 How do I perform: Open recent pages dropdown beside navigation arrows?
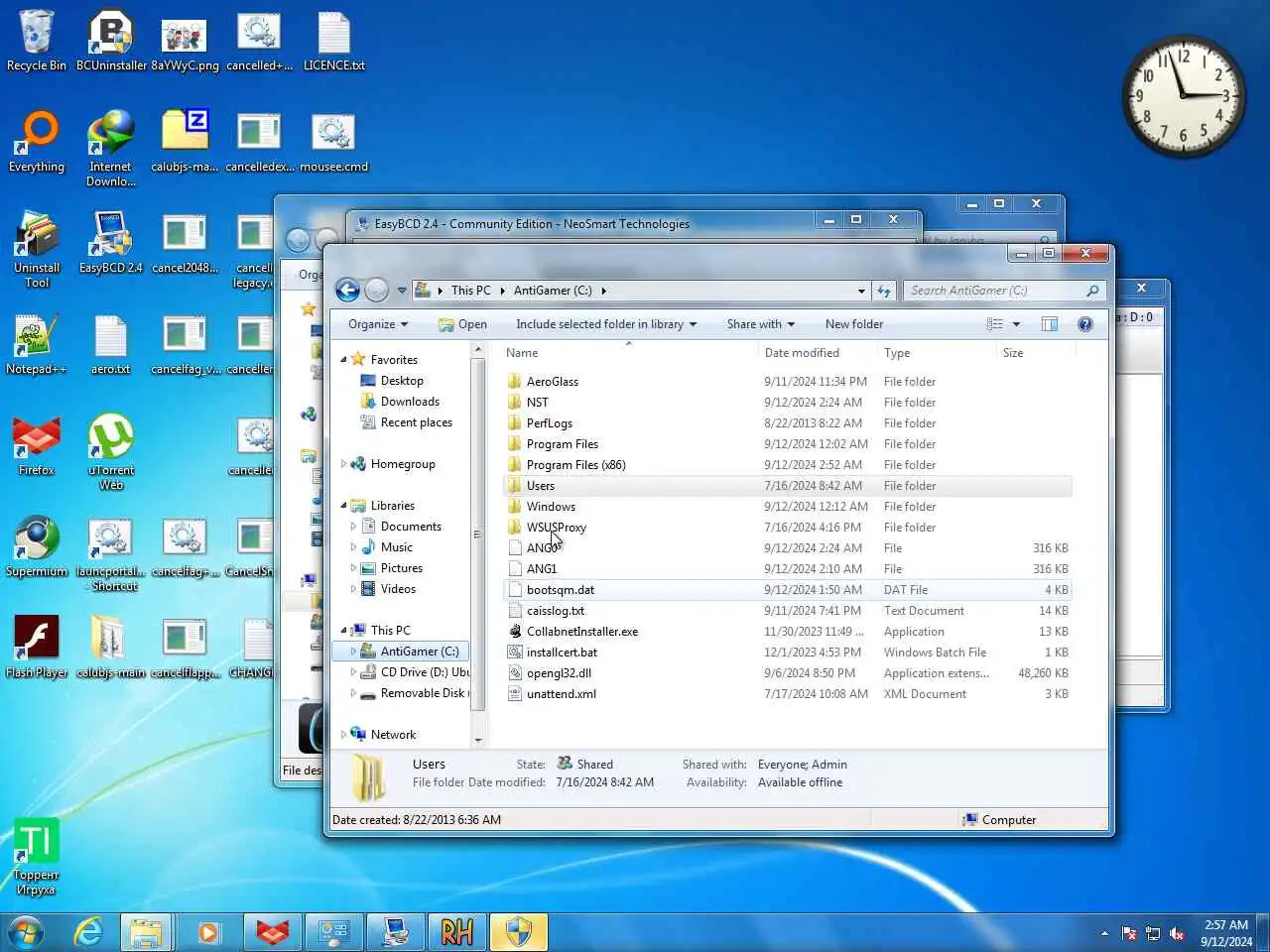(x=402, y=291)
